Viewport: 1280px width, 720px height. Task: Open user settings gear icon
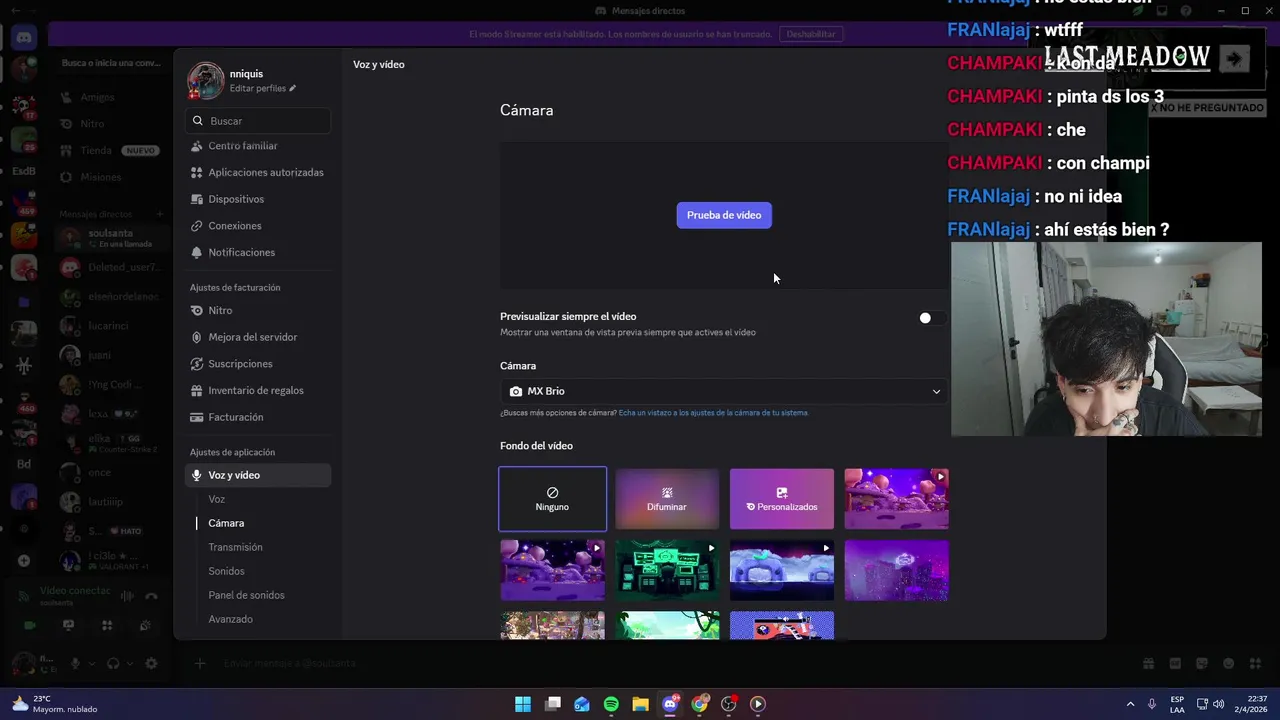(x=151, y=663)
